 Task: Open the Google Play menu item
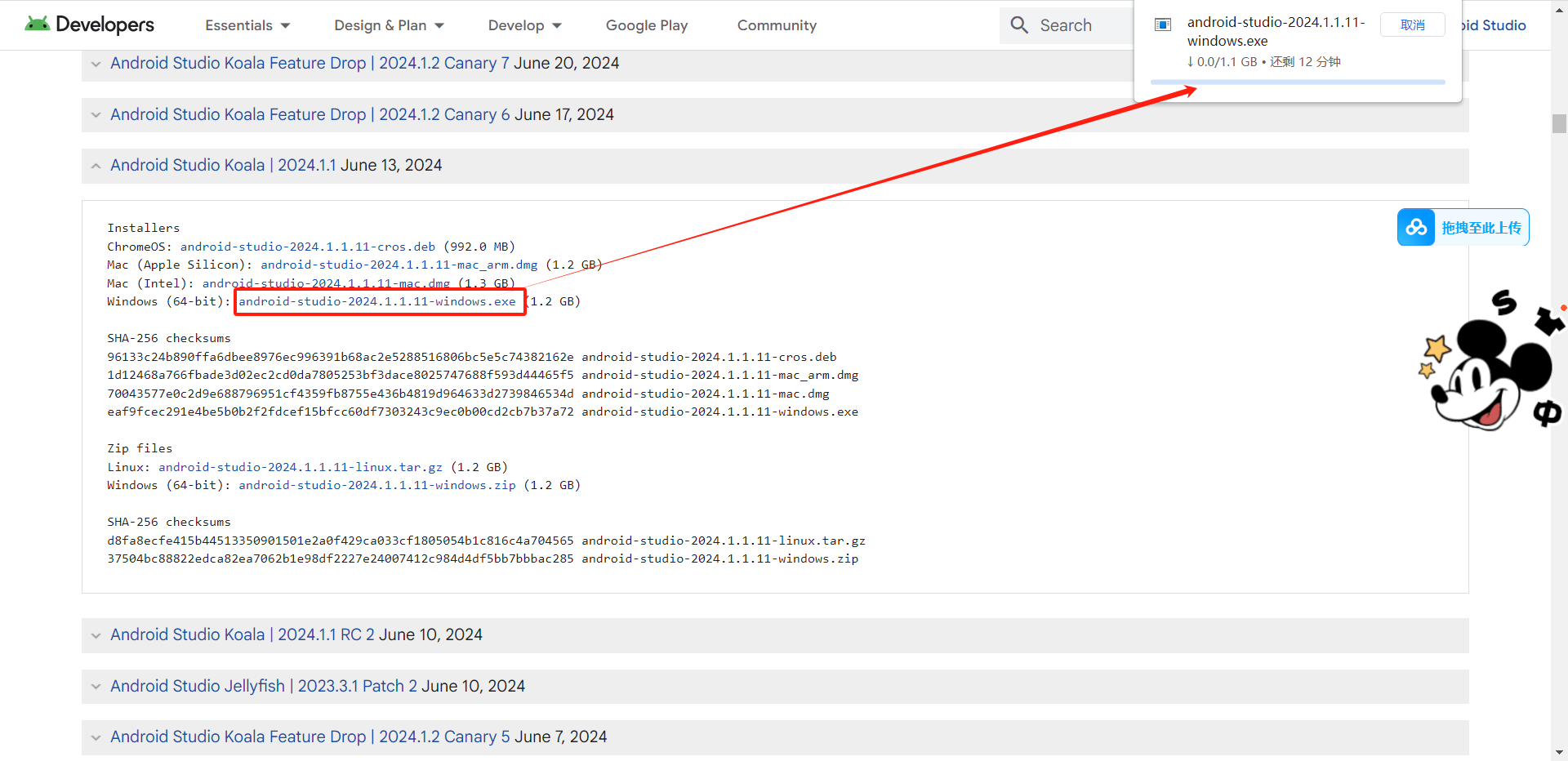coord(646,25)
